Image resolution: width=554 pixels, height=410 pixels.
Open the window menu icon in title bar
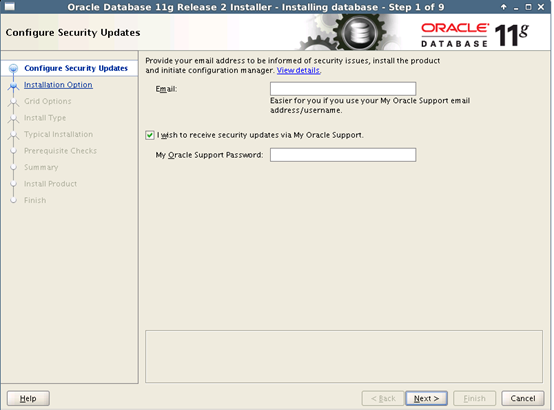tap(10, 7)
